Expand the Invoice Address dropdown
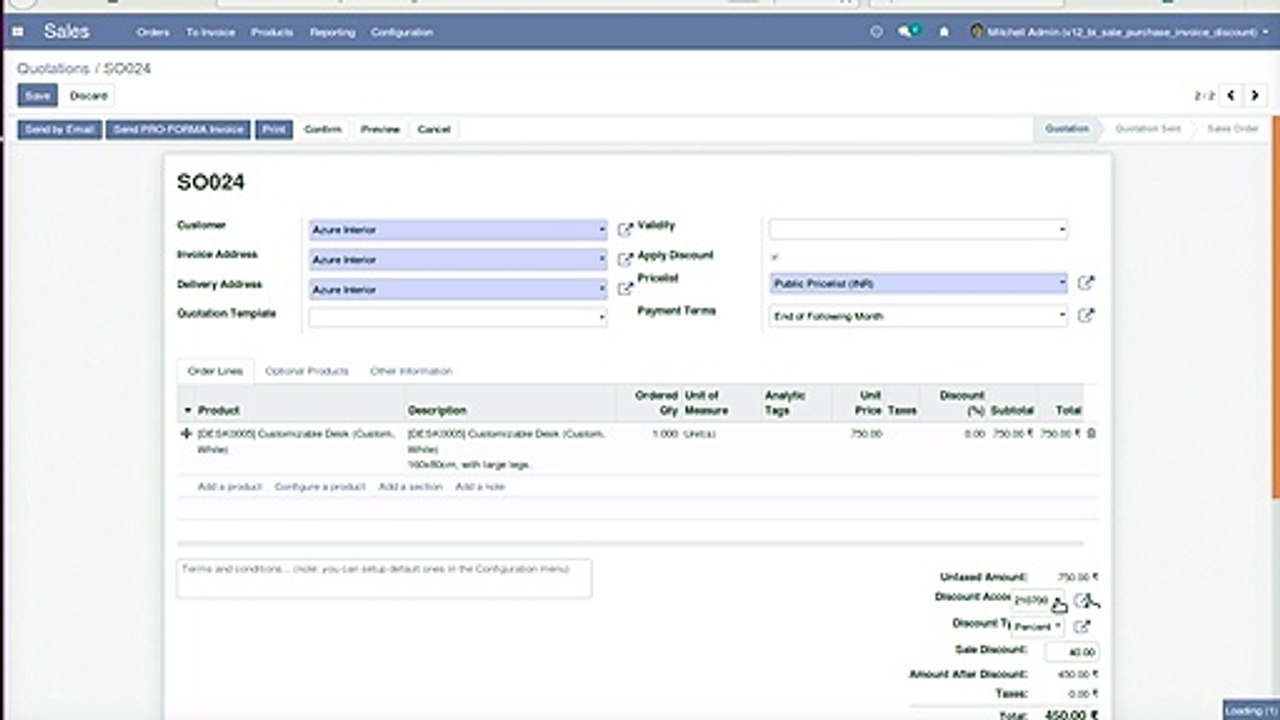Screen dimensions: 1280x720 pyautogui.click(x=602, y=260)
